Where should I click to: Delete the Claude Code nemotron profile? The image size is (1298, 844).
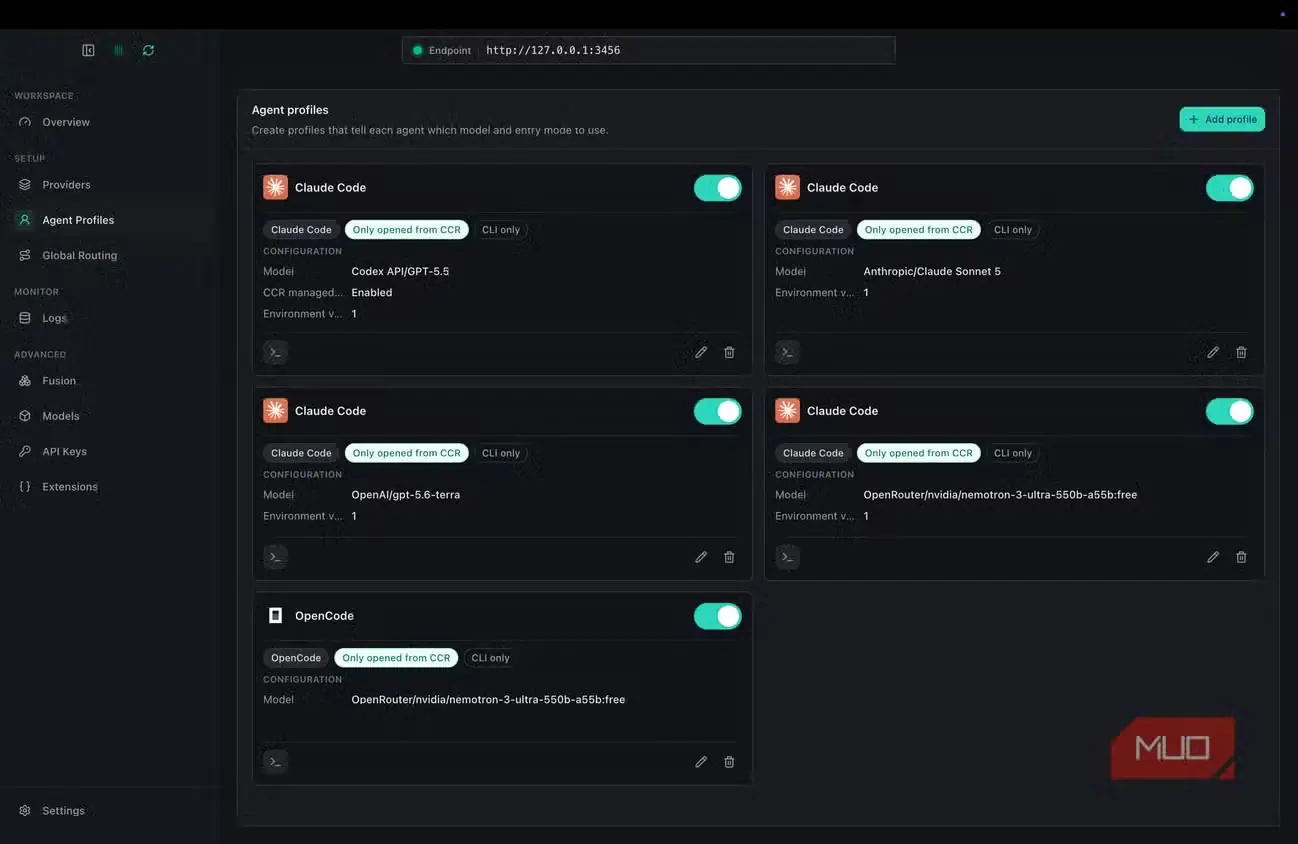[1241, 557]
